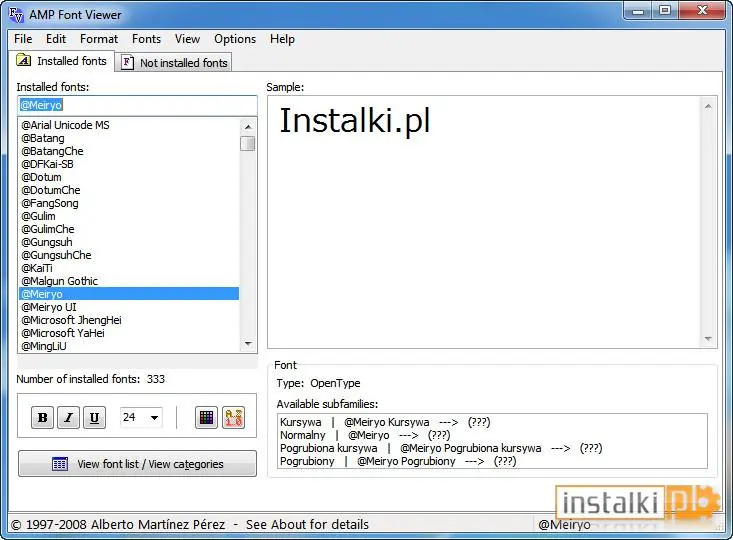Select @Batang font in the list
This screenshot has width=733, height=540.
point(129,138)
